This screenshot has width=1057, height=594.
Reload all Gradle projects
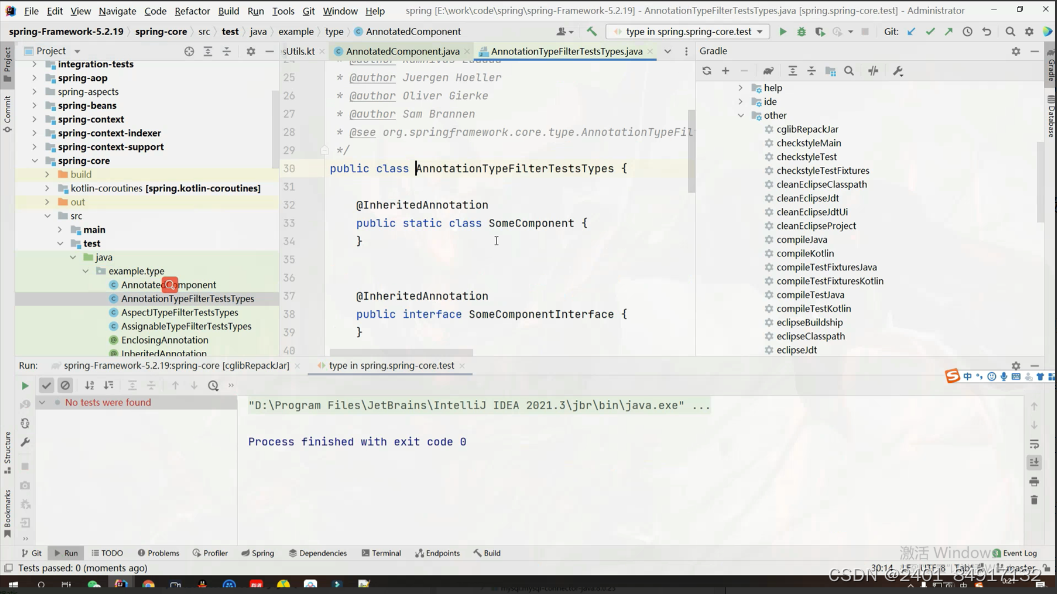tap(706, 71)
